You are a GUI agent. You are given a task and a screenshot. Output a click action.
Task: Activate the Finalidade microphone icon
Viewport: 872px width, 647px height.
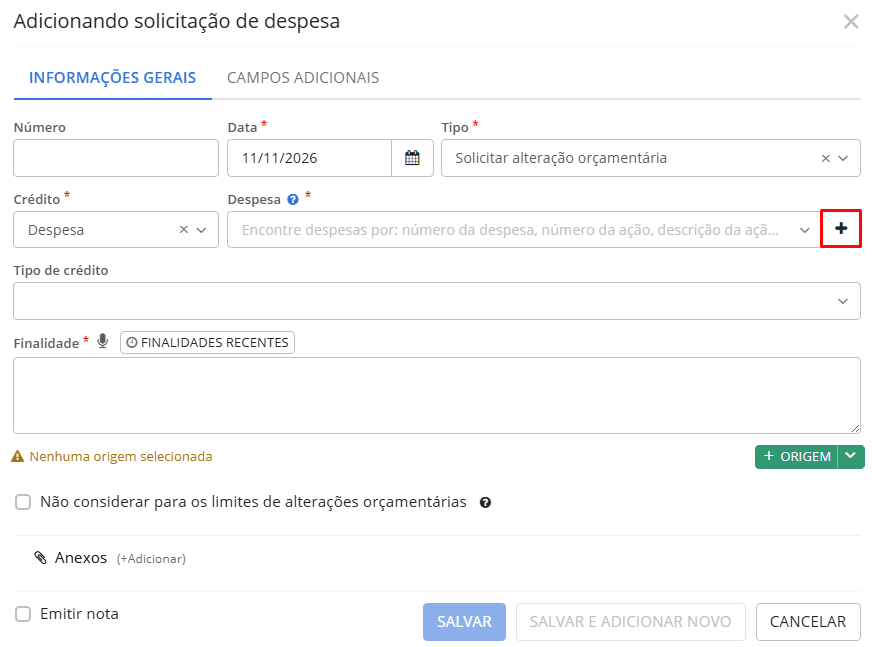pos(103,341)
